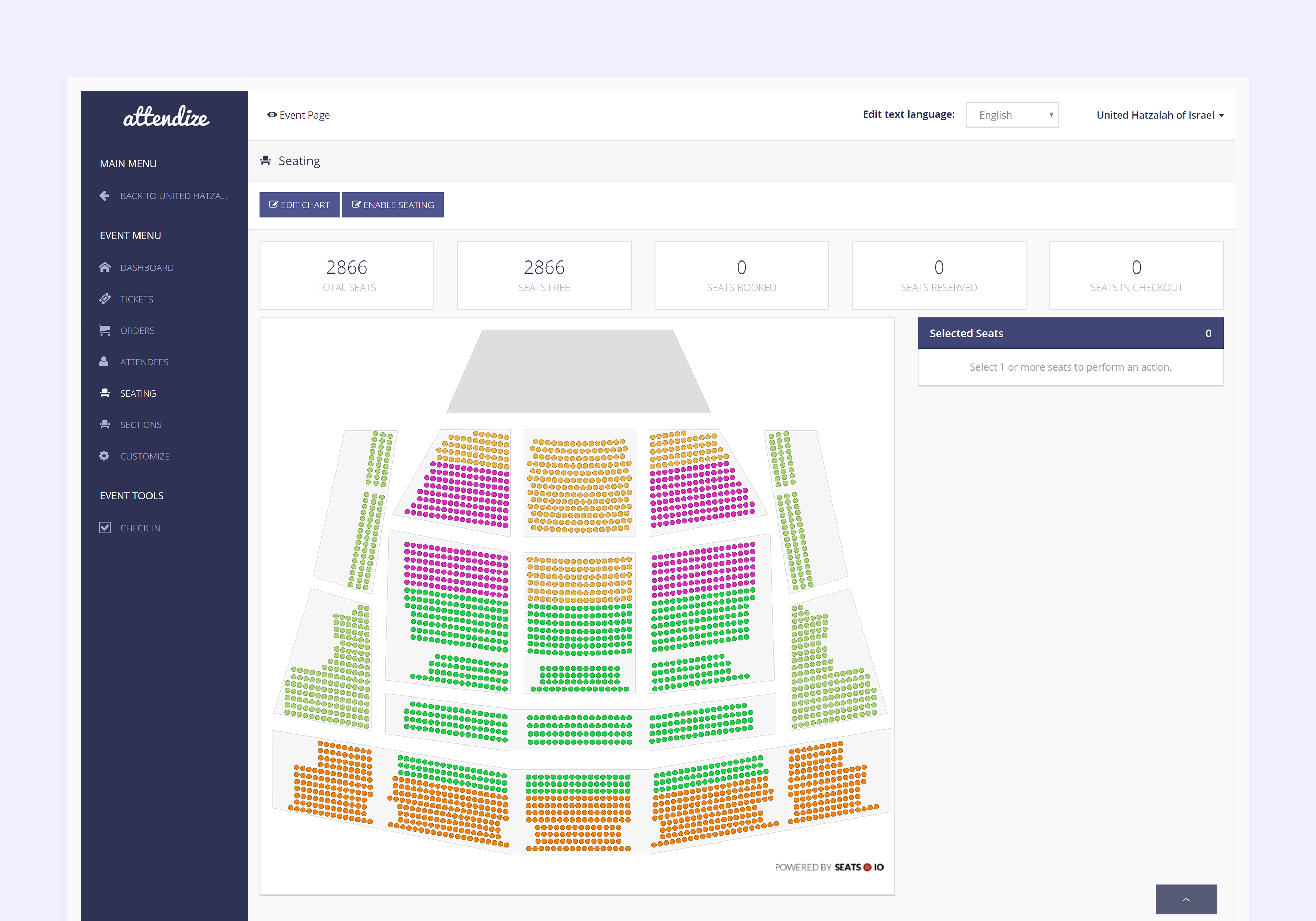Viewport: 1316px width, 921px height.
Task: Click the Sections chair icon
Action: [x=104, y=425]
